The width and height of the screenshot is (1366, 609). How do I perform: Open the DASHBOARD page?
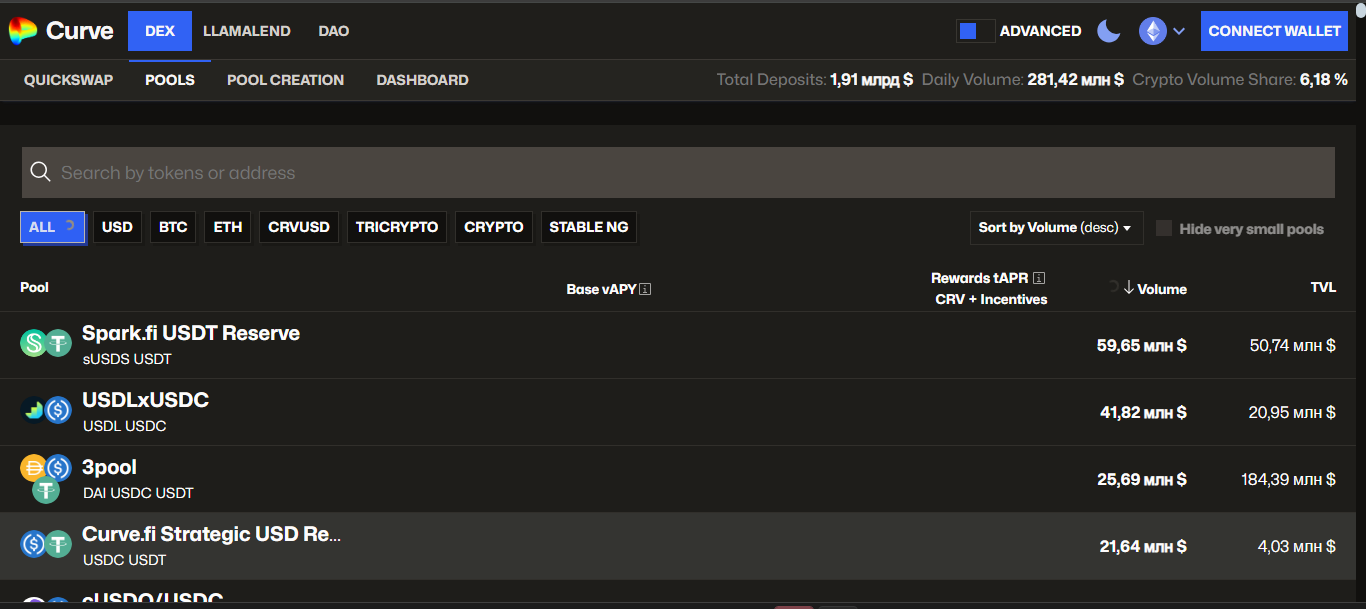click(422, 80)
